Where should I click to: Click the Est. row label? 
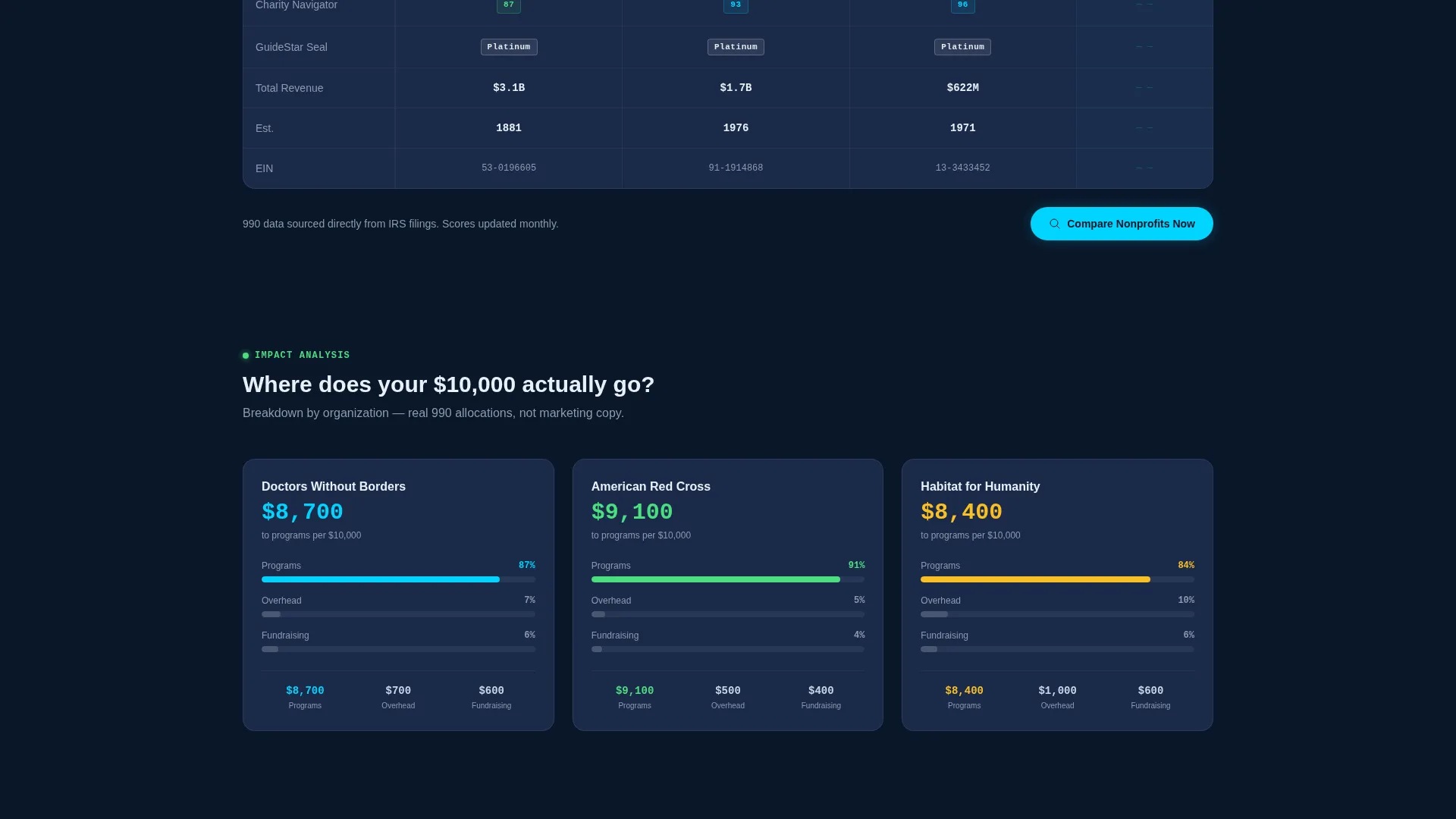[265, 128]
